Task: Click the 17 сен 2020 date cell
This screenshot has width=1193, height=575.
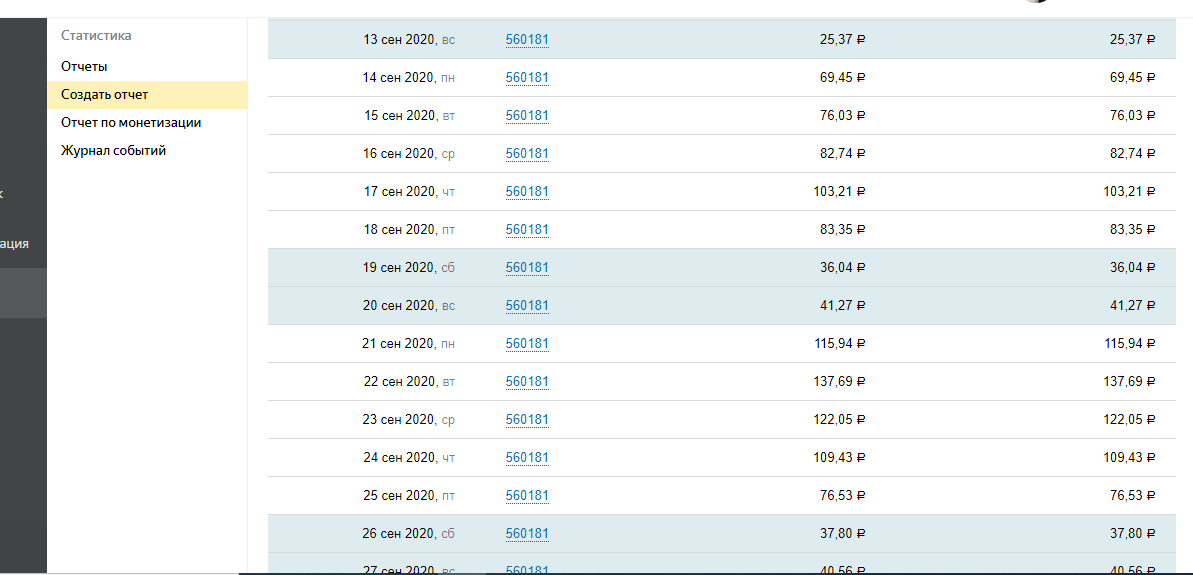Action: (x=409, y=192)
